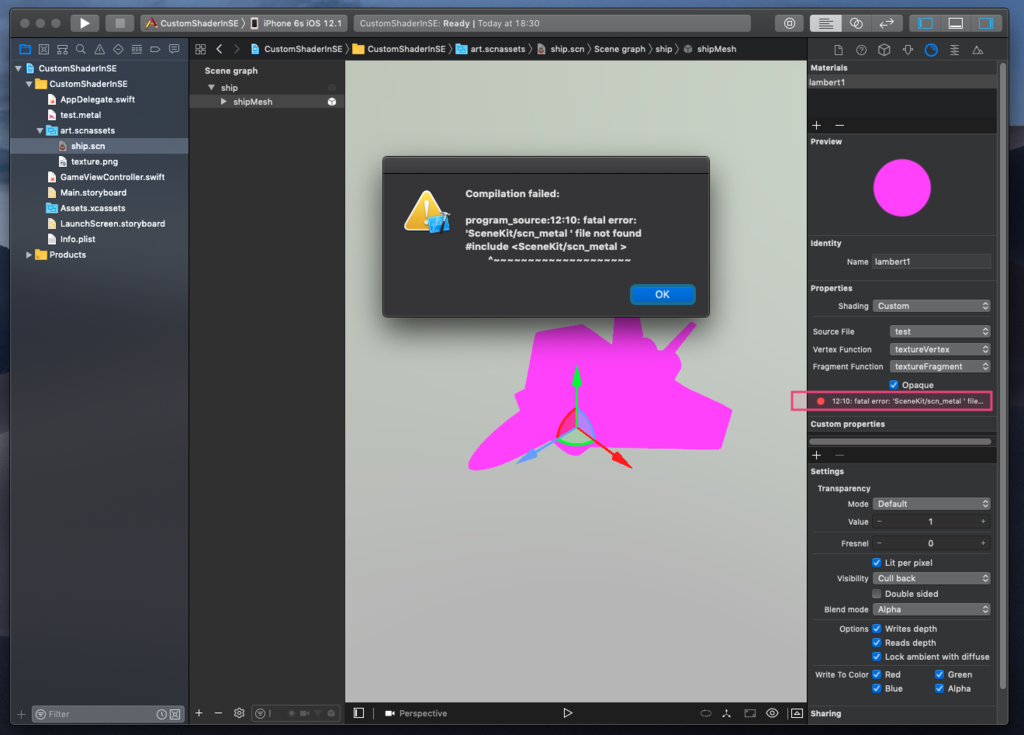Toggle the Debug area visibility
Viewport: 1024px width, 735px height.
pos(955,23)
